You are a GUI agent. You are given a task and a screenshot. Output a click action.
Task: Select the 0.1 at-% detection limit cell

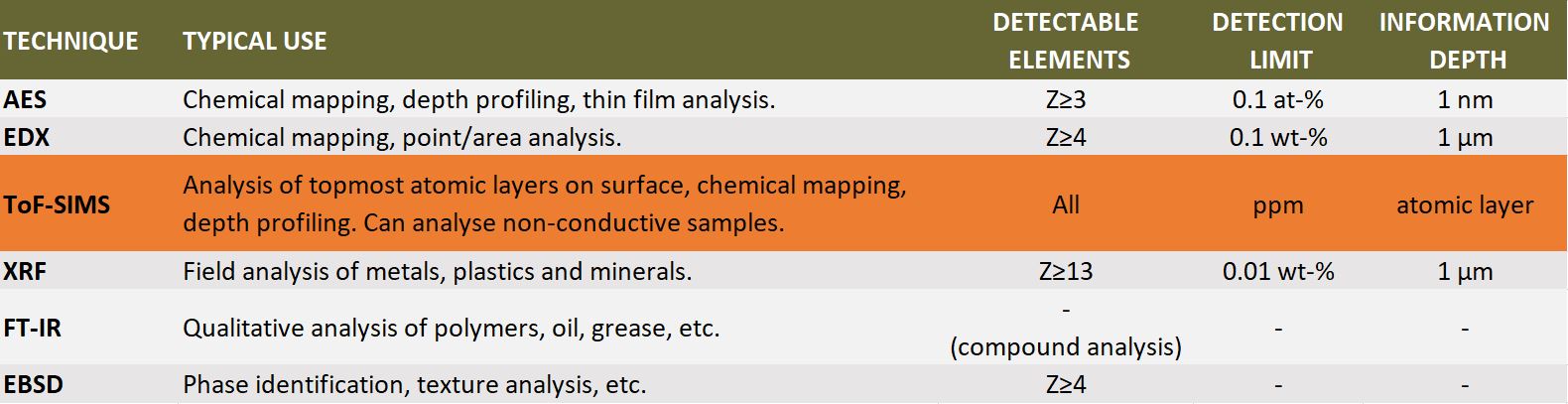(x=1278, y=99)
